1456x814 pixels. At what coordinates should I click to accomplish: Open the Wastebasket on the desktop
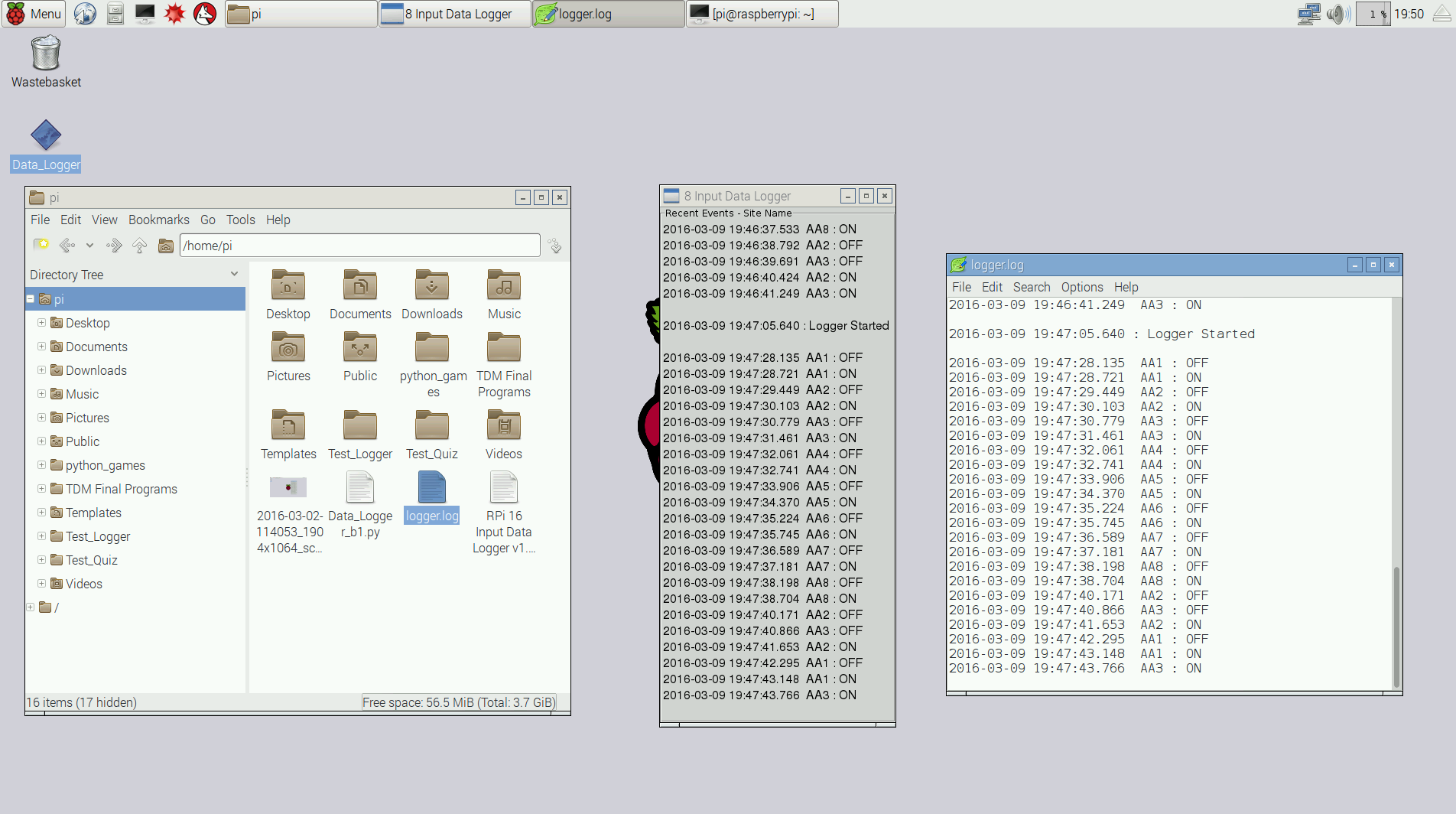(x=44, y=54)
